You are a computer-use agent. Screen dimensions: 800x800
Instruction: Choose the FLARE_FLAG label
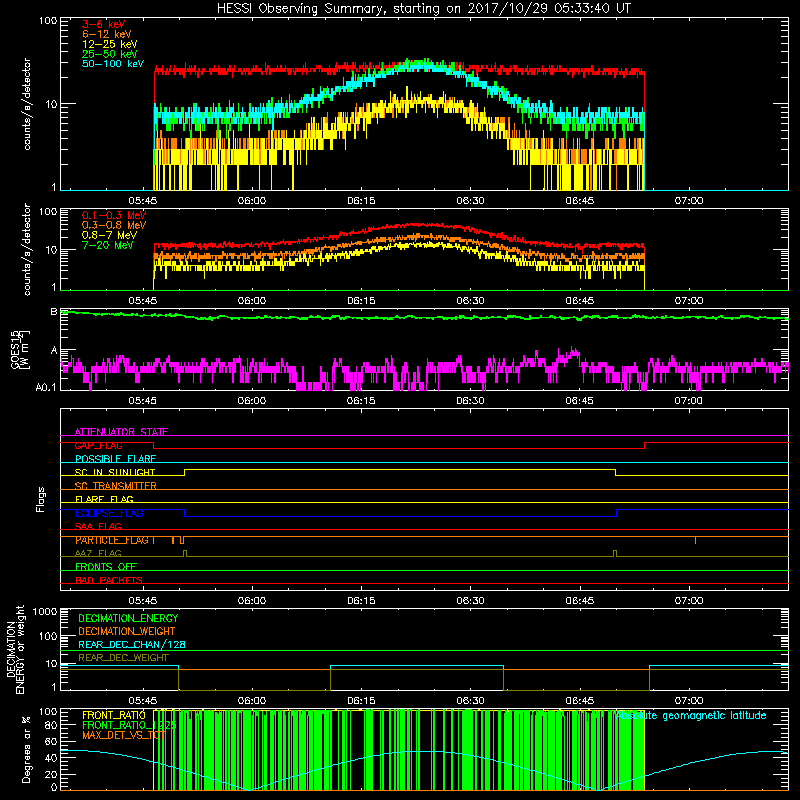104,499
